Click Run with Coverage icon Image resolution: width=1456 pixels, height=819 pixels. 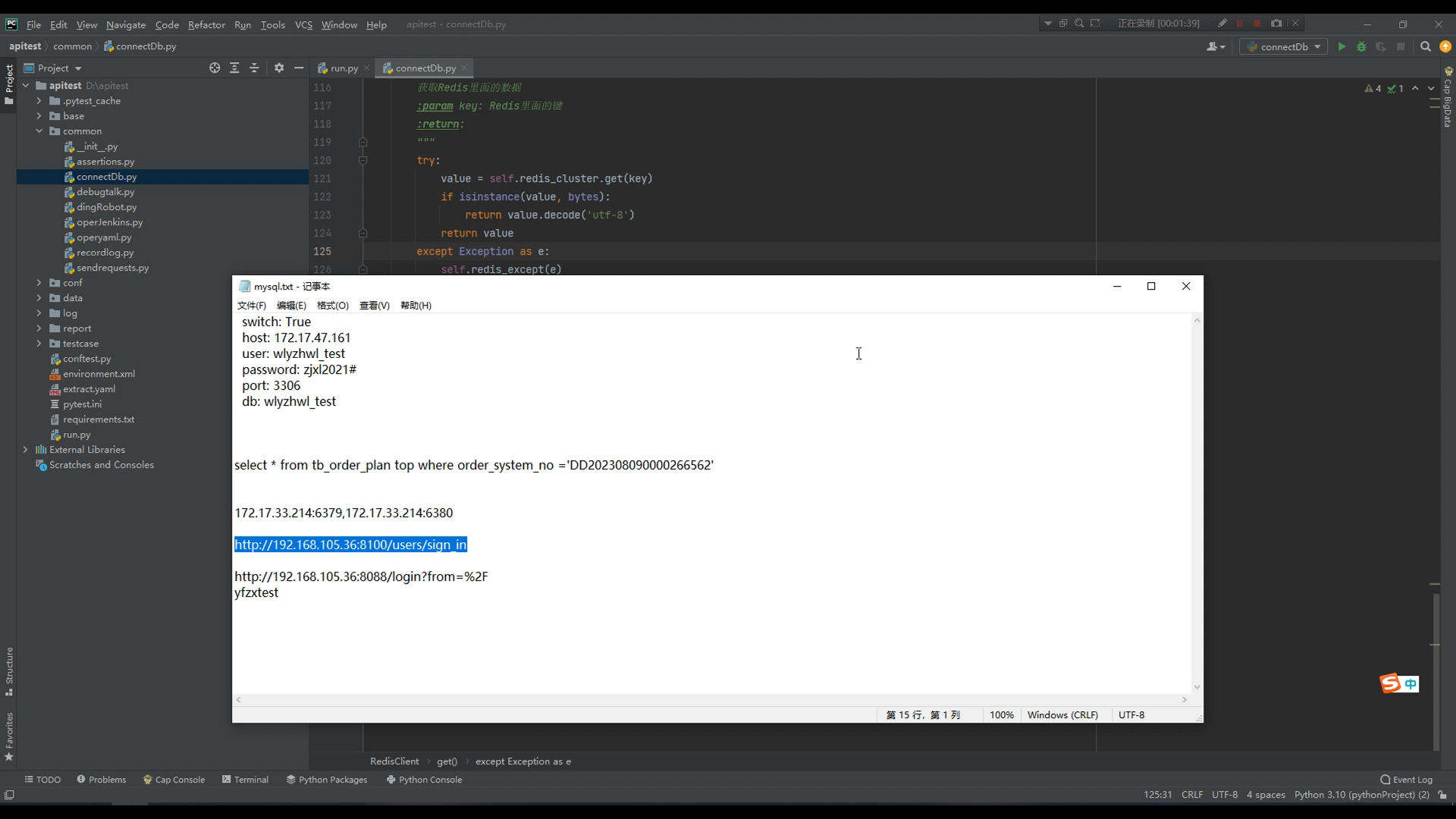click(1381, 46)
